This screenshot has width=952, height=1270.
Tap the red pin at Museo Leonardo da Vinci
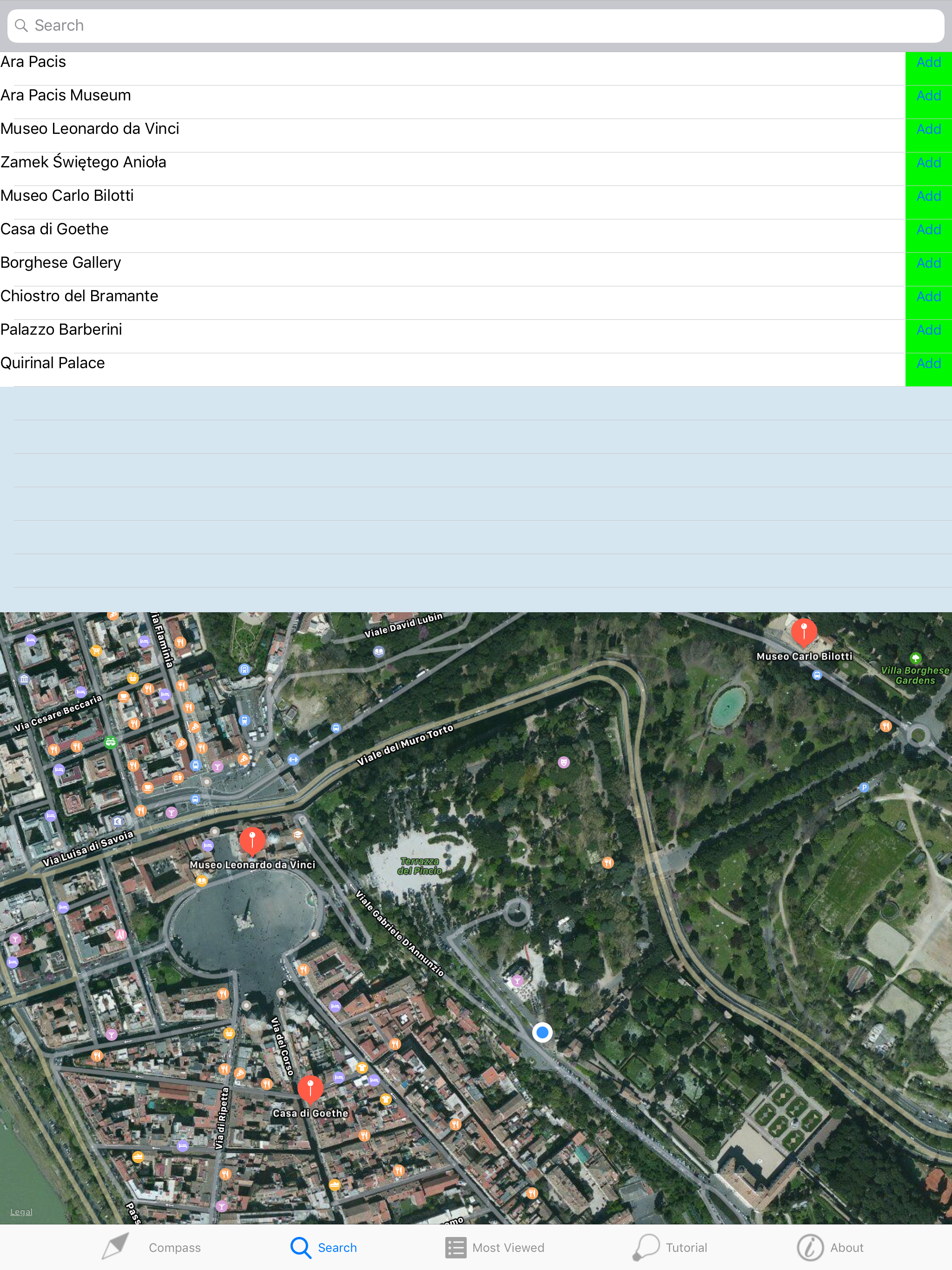click(x=251, y=840)
